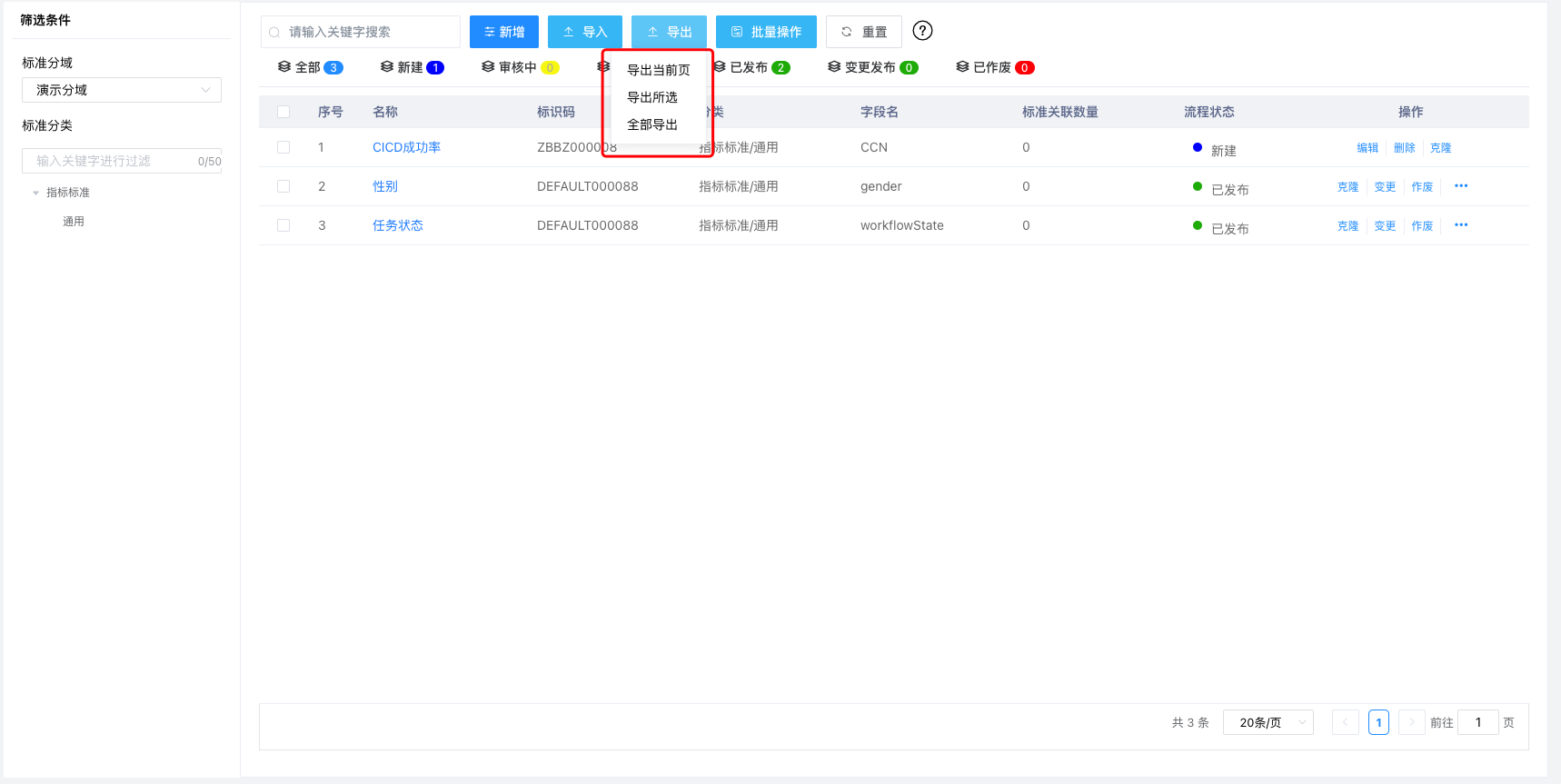This screenshot has height=784, width=1561.
Task: Check the CICD成功率 row checkbox
Action: coord(283,147)
